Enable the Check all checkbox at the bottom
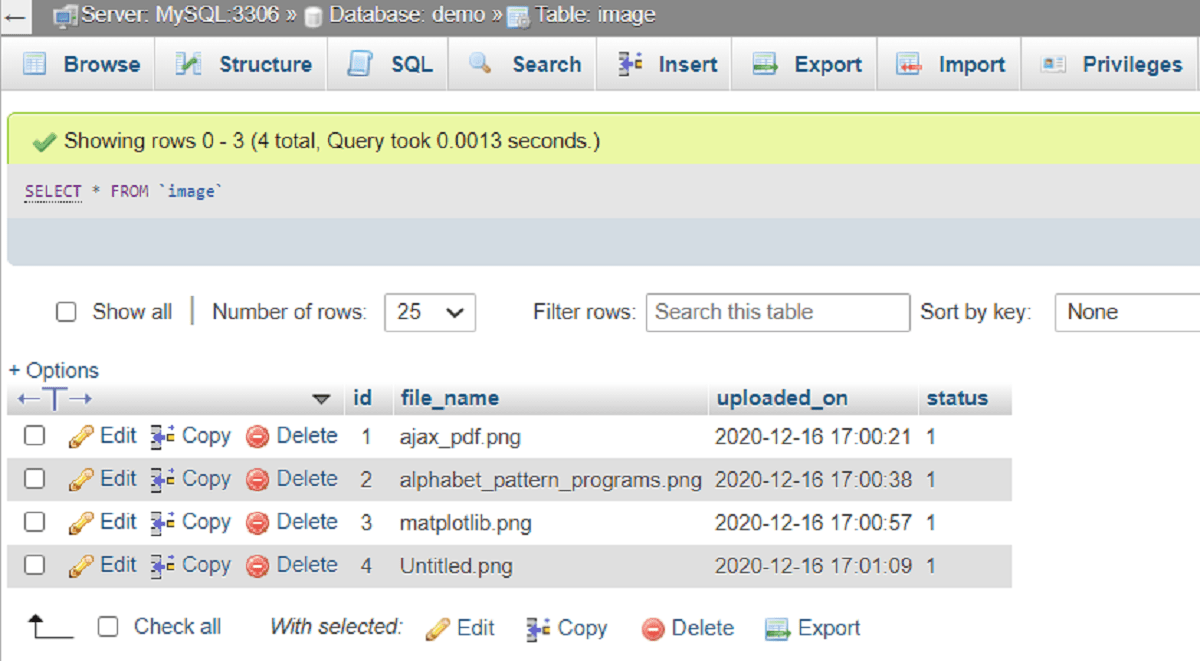Image resolution: width=1200 pixels, height=661 pixels. coord(106,626)
